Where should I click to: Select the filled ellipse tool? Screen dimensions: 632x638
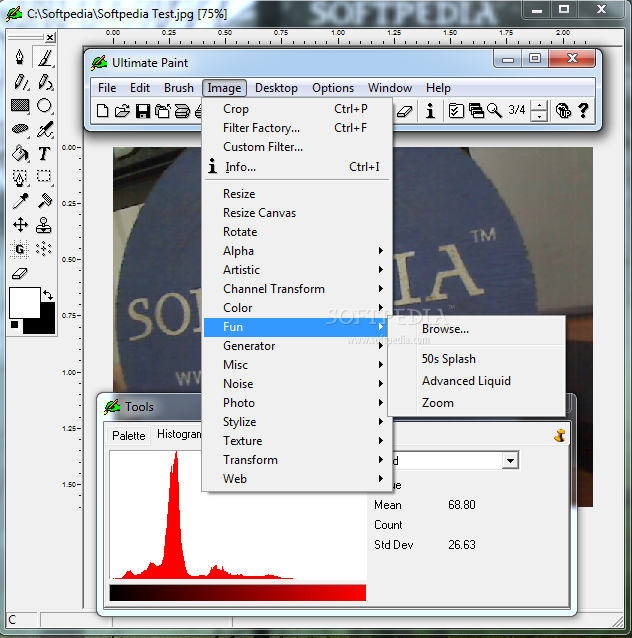point(20,129)
